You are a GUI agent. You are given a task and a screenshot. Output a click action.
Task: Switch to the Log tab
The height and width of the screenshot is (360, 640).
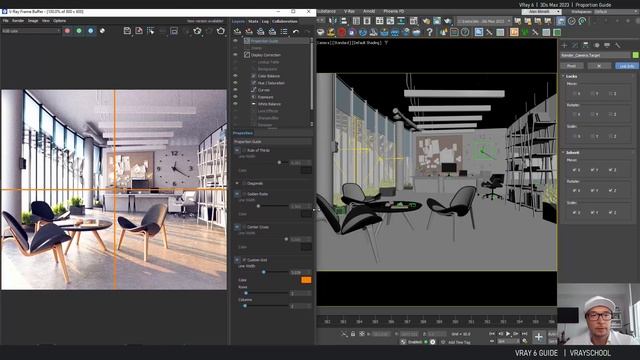tap(265, 21)
